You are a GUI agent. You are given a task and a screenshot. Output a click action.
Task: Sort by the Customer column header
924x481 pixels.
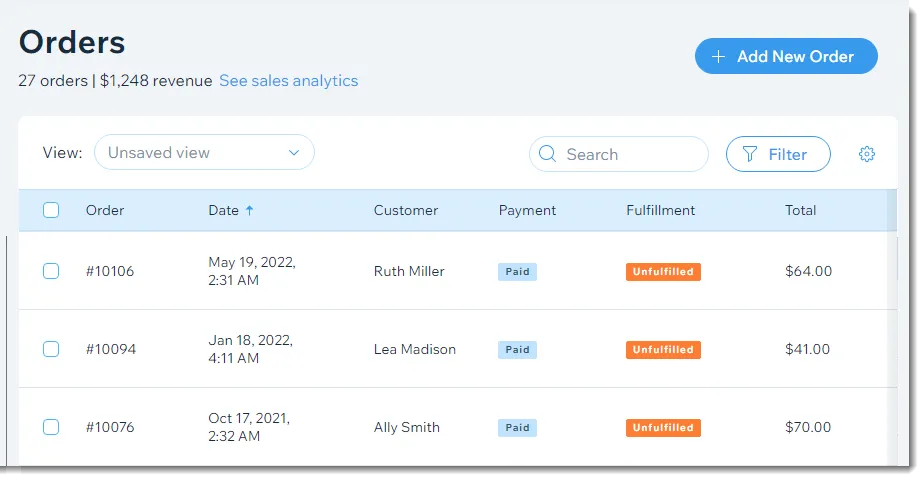point(405,210)
